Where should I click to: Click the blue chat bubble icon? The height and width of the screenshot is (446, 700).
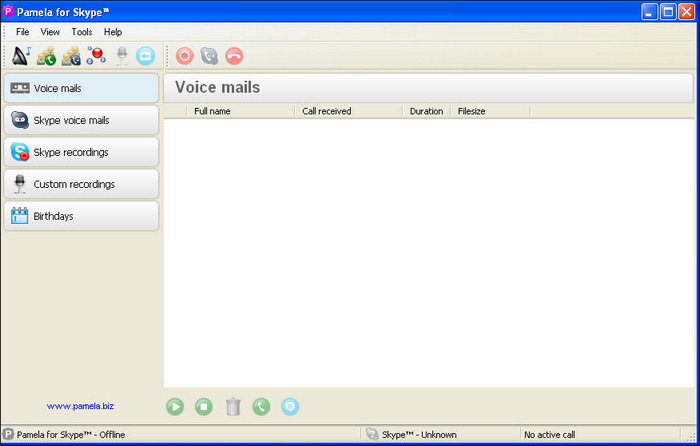tap(290, 407)
